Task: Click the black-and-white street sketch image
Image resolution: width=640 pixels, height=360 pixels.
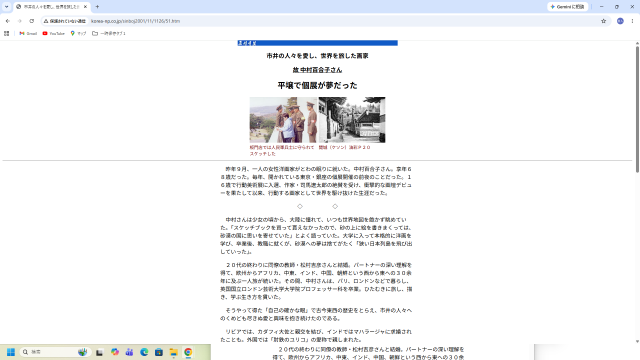Action: [x=352, y=120]
